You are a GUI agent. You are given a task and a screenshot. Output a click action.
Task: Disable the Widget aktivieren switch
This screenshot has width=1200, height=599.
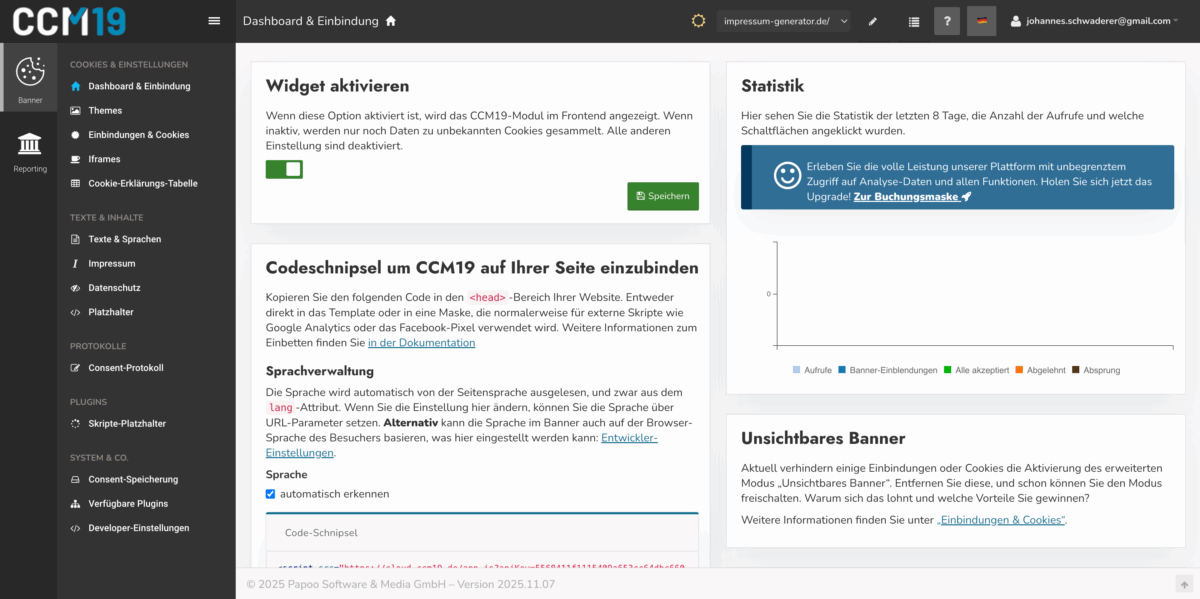click(284, 169)
